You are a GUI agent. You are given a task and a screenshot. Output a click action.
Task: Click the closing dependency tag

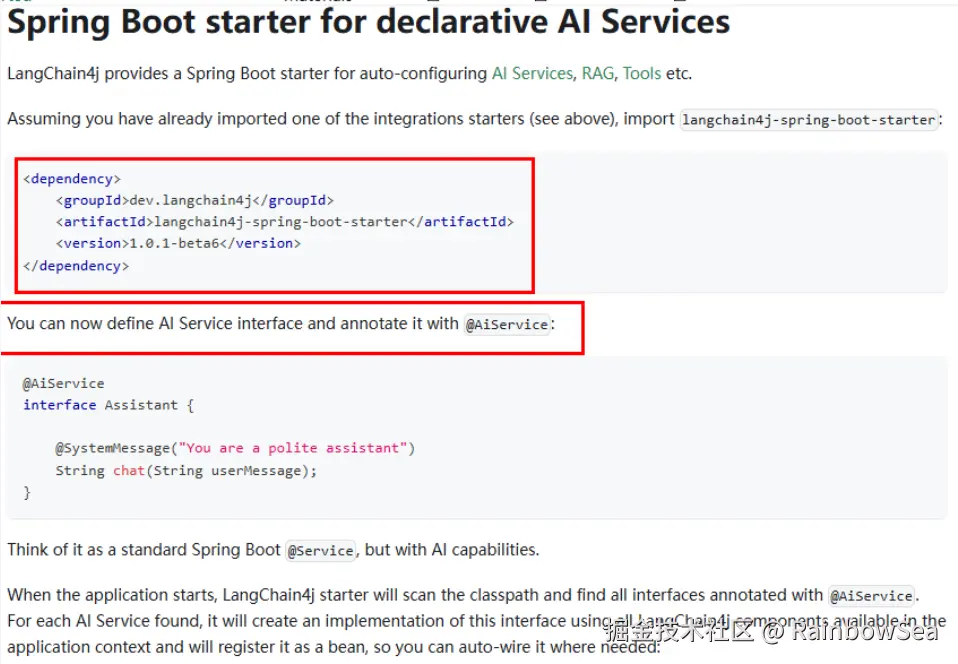[75, 266]
